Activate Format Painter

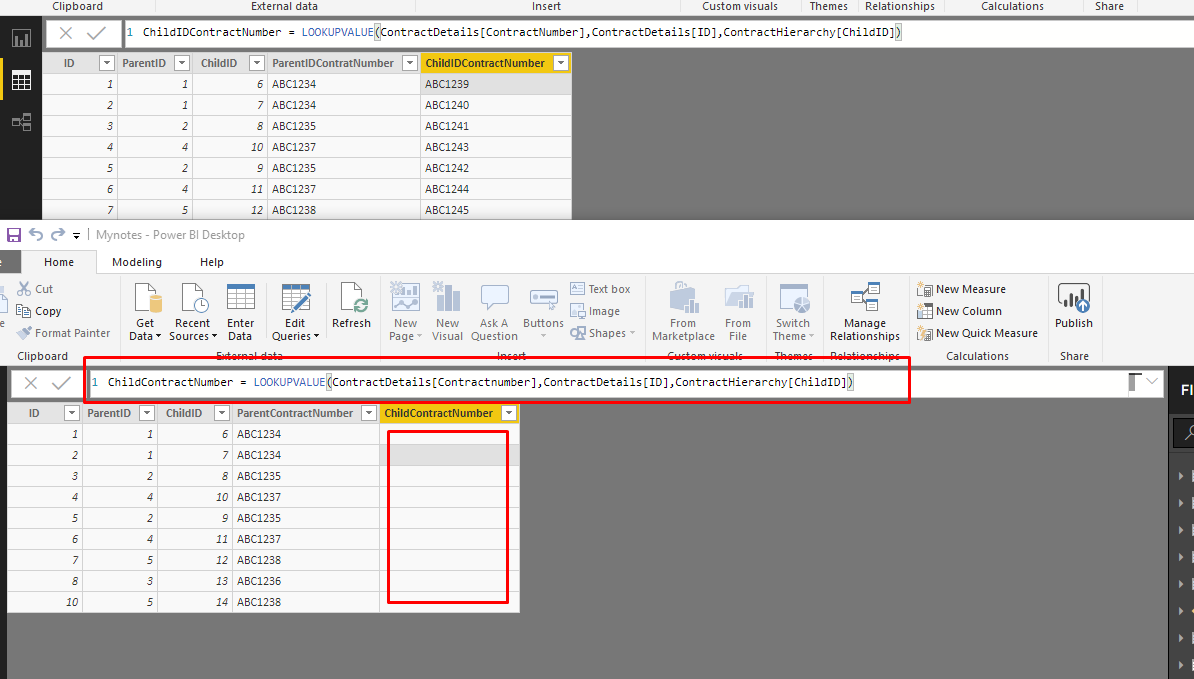tap(63, 333)
